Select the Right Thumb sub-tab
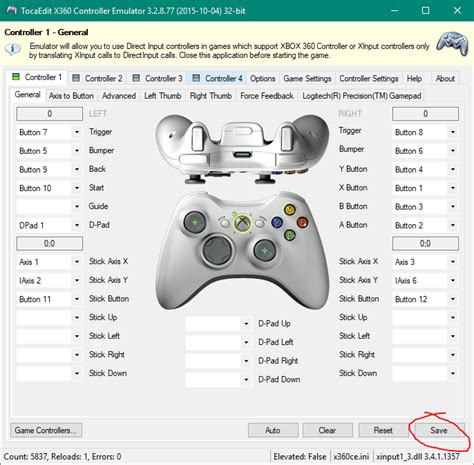This screenshot has width=474, height=465. 211,96
